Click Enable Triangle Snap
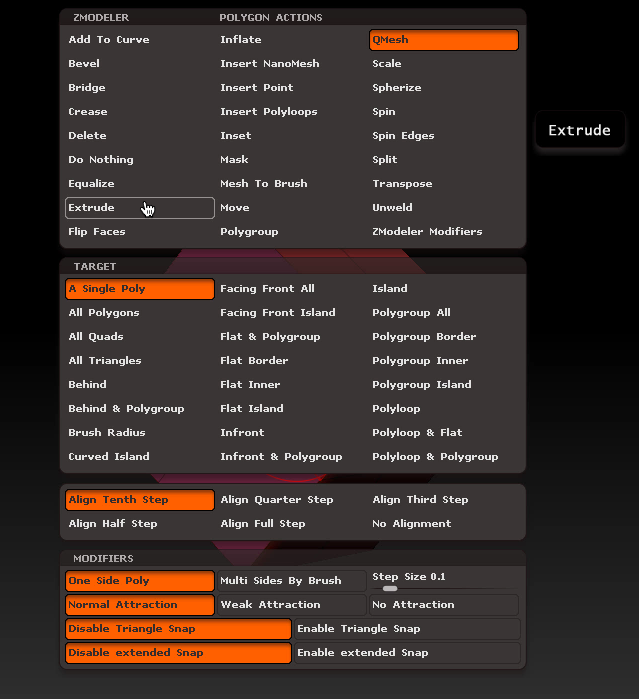This screenshot has width=639, height=699. click(407, 629)
